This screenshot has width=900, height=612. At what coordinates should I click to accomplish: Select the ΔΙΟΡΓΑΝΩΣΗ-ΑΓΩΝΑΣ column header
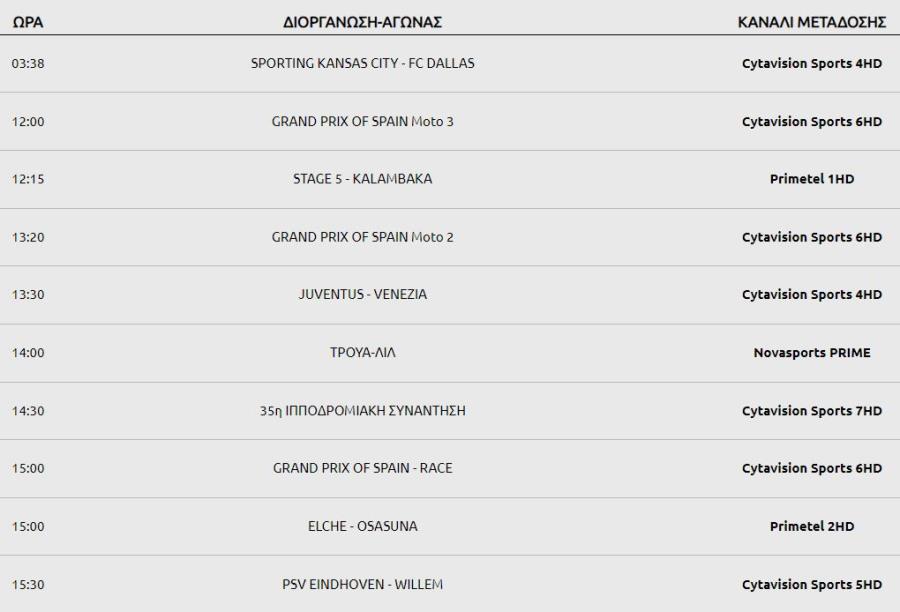tap(362, 22)
